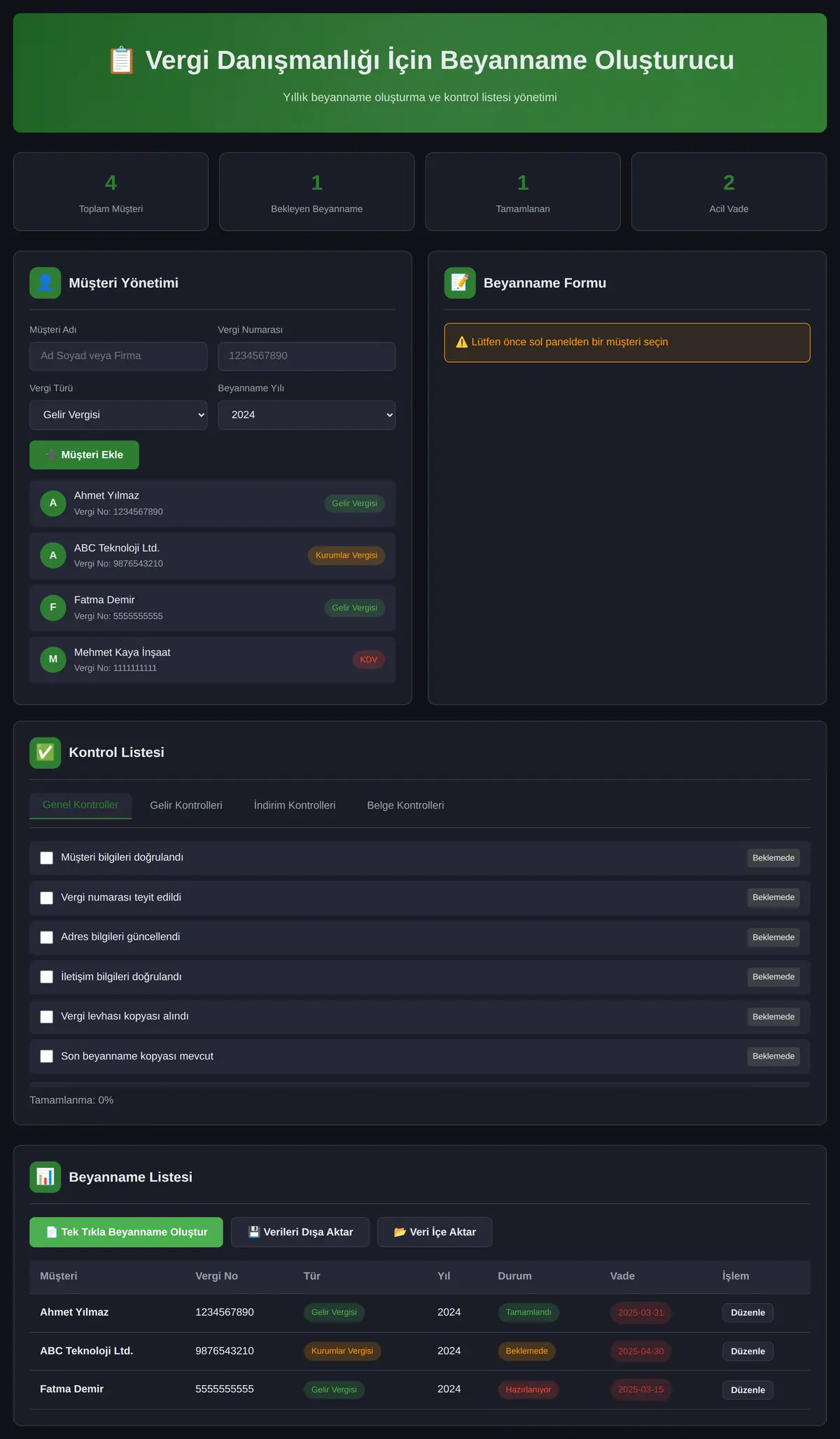Click Düzenle for Ahmet Yılmaz row
The height and width of the screenshot is (1439, 840).
coord(748,1313)
